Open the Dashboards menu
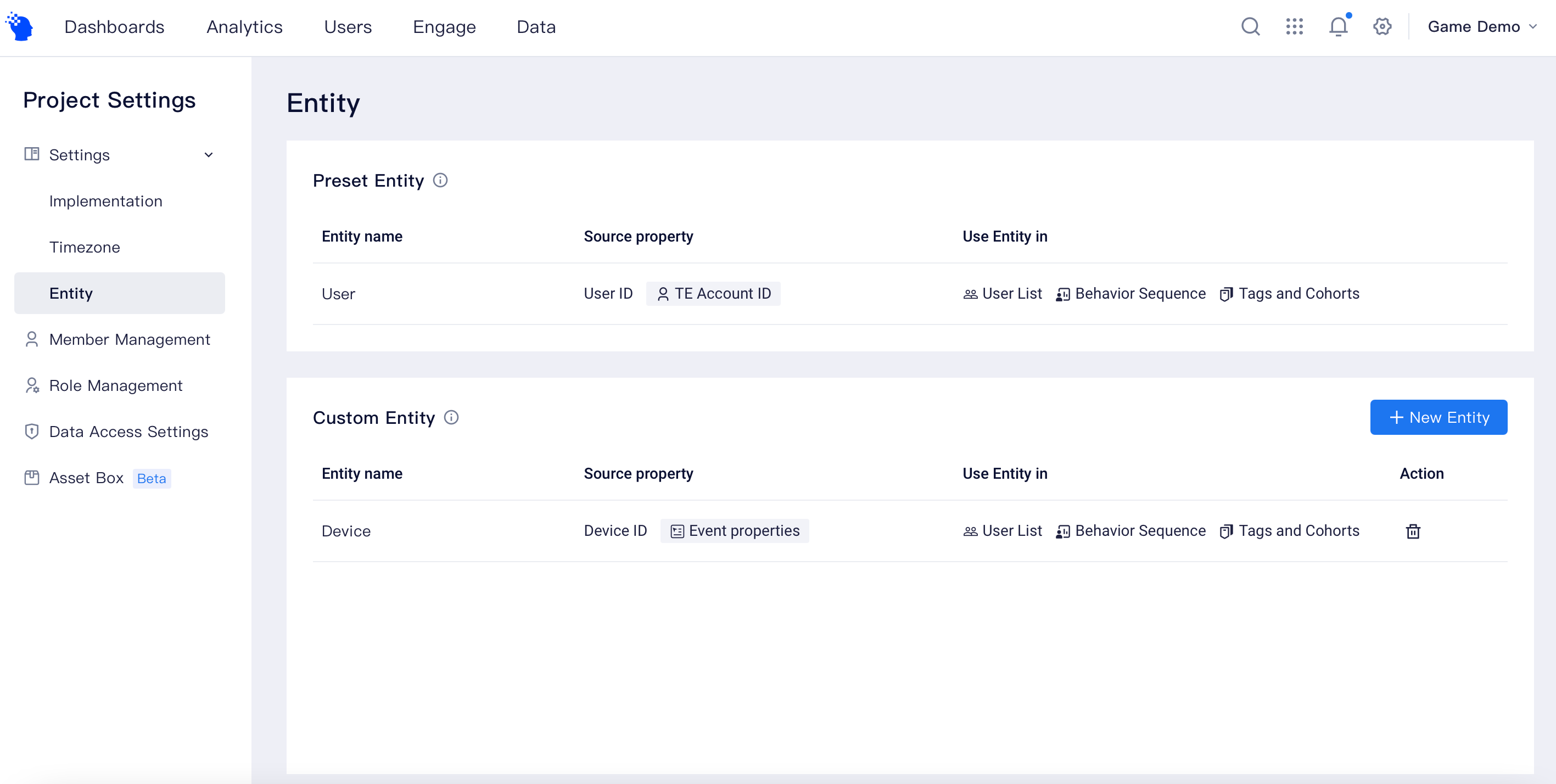The image size is (1556, 784). click(114, 26)
